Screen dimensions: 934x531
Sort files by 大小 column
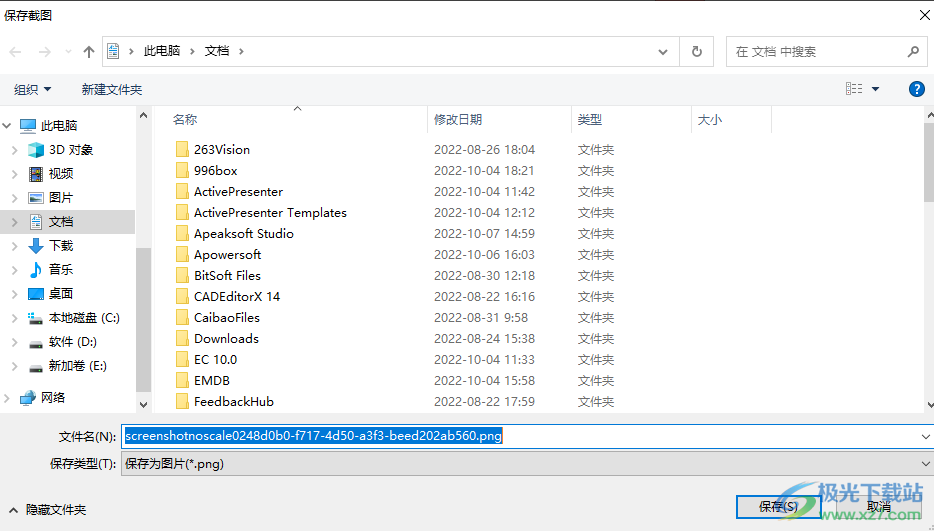pos(709,120)
